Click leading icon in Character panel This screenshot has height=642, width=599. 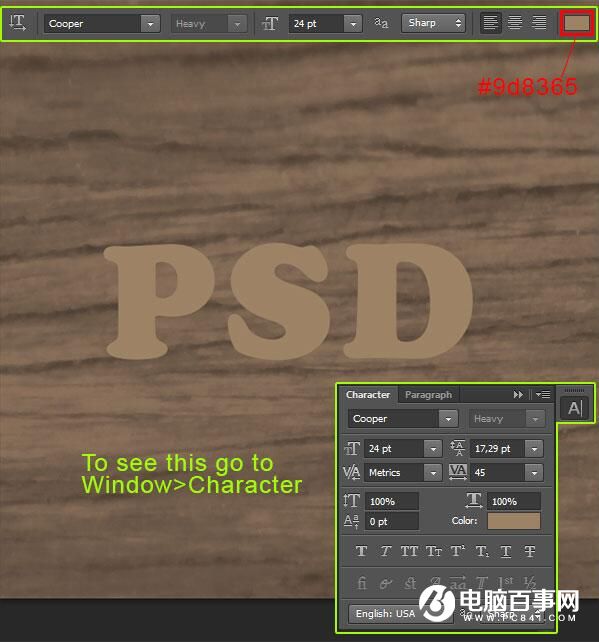tap(458, 448)
